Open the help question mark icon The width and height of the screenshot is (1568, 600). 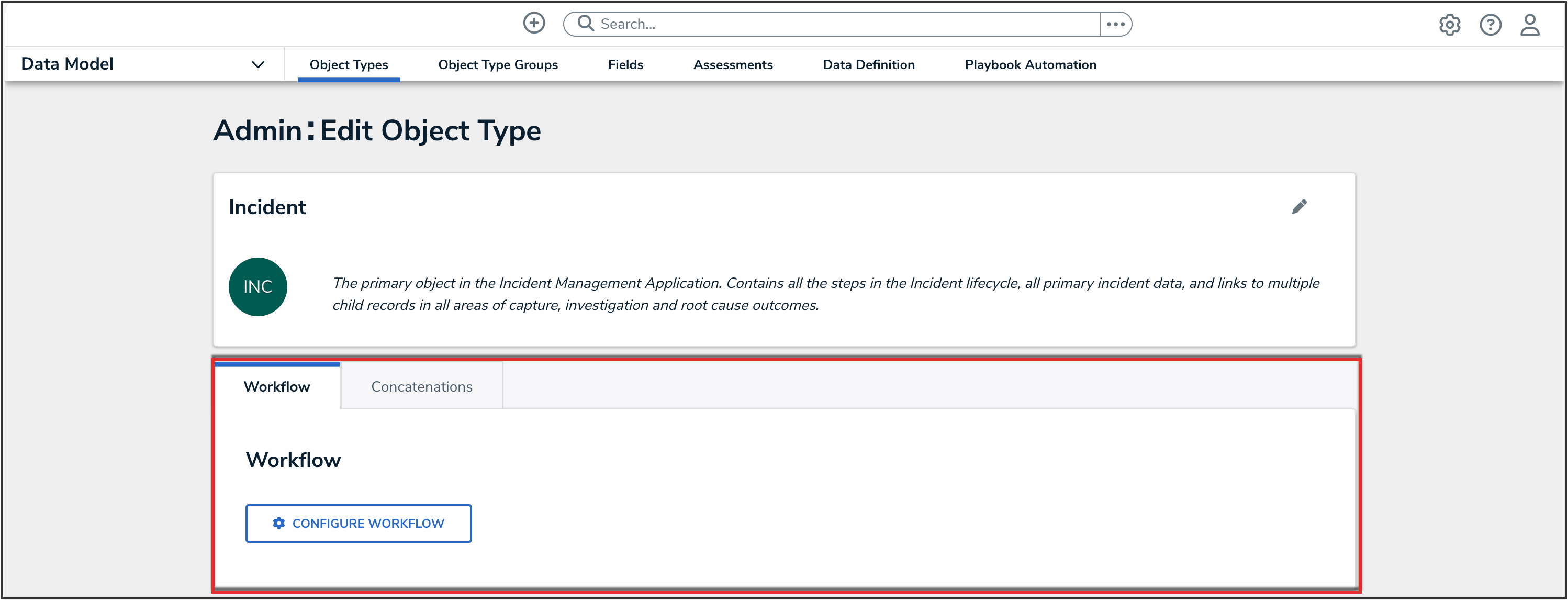1489,25
